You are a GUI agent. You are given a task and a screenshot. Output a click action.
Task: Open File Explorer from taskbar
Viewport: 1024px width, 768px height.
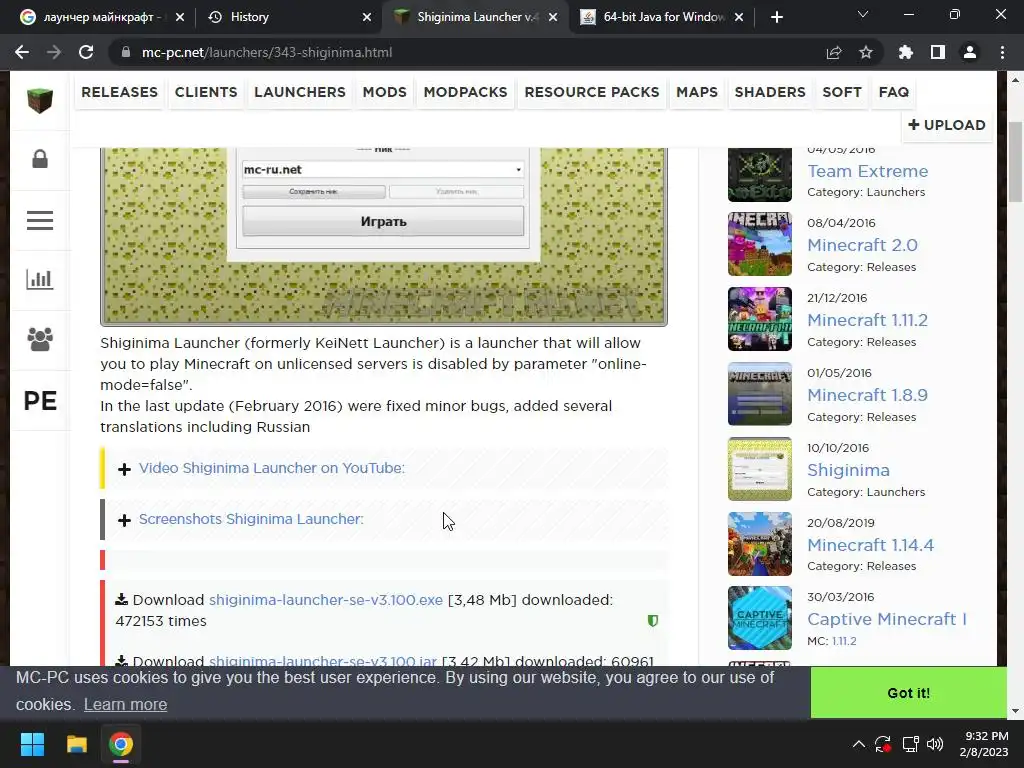tap(76, 744)
